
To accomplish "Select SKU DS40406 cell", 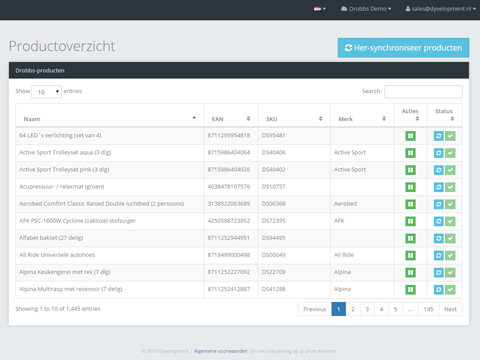I will [294, 153].
